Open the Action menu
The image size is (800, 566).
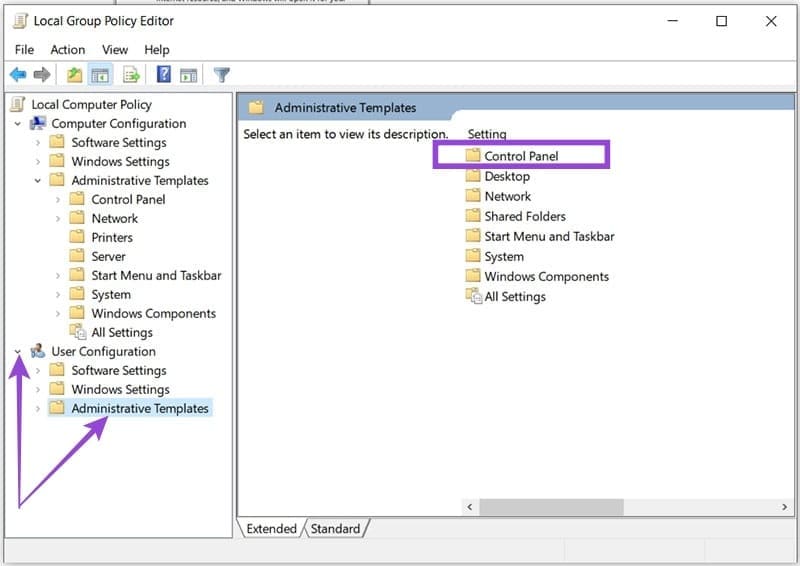tap(67, 50)
